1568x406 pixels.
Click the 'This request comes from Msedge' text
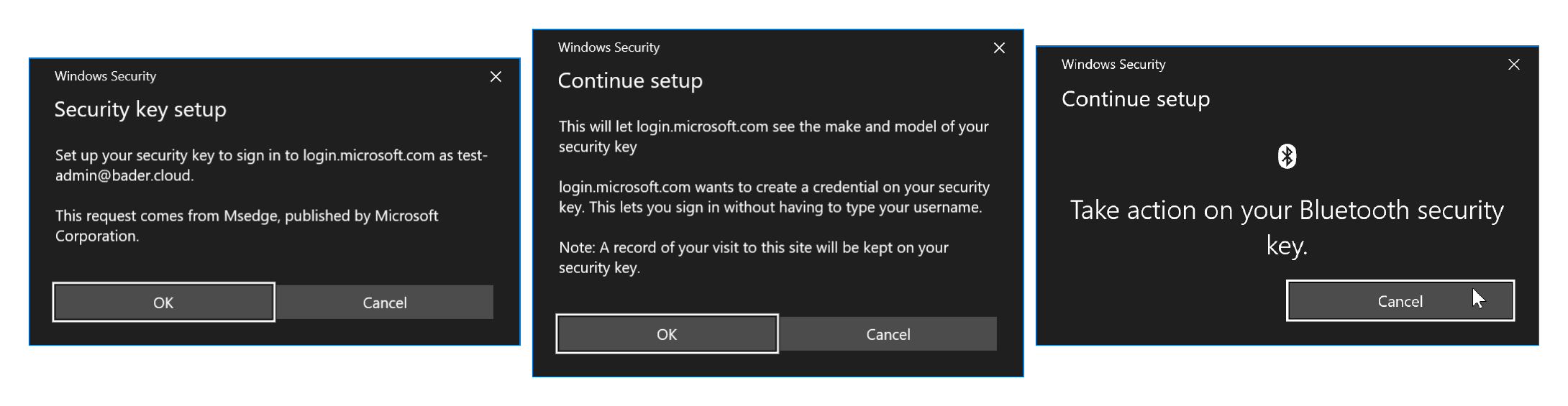coord(246,226)
